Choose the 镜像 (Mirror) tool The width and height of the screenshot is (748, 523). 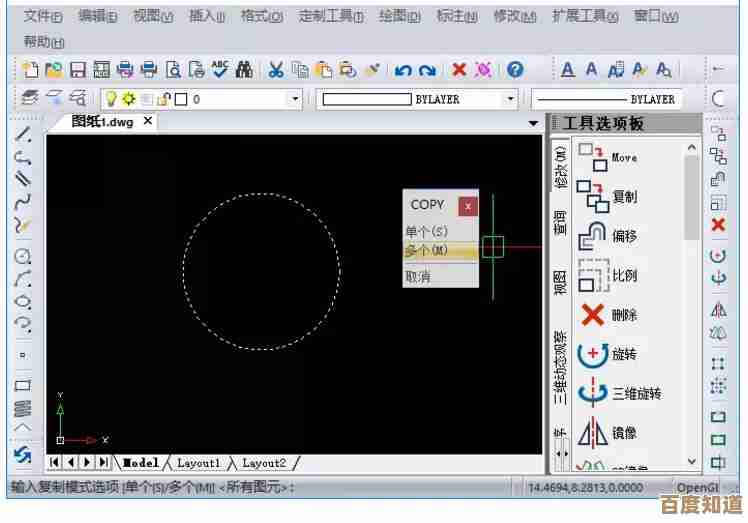pos(593,433)
